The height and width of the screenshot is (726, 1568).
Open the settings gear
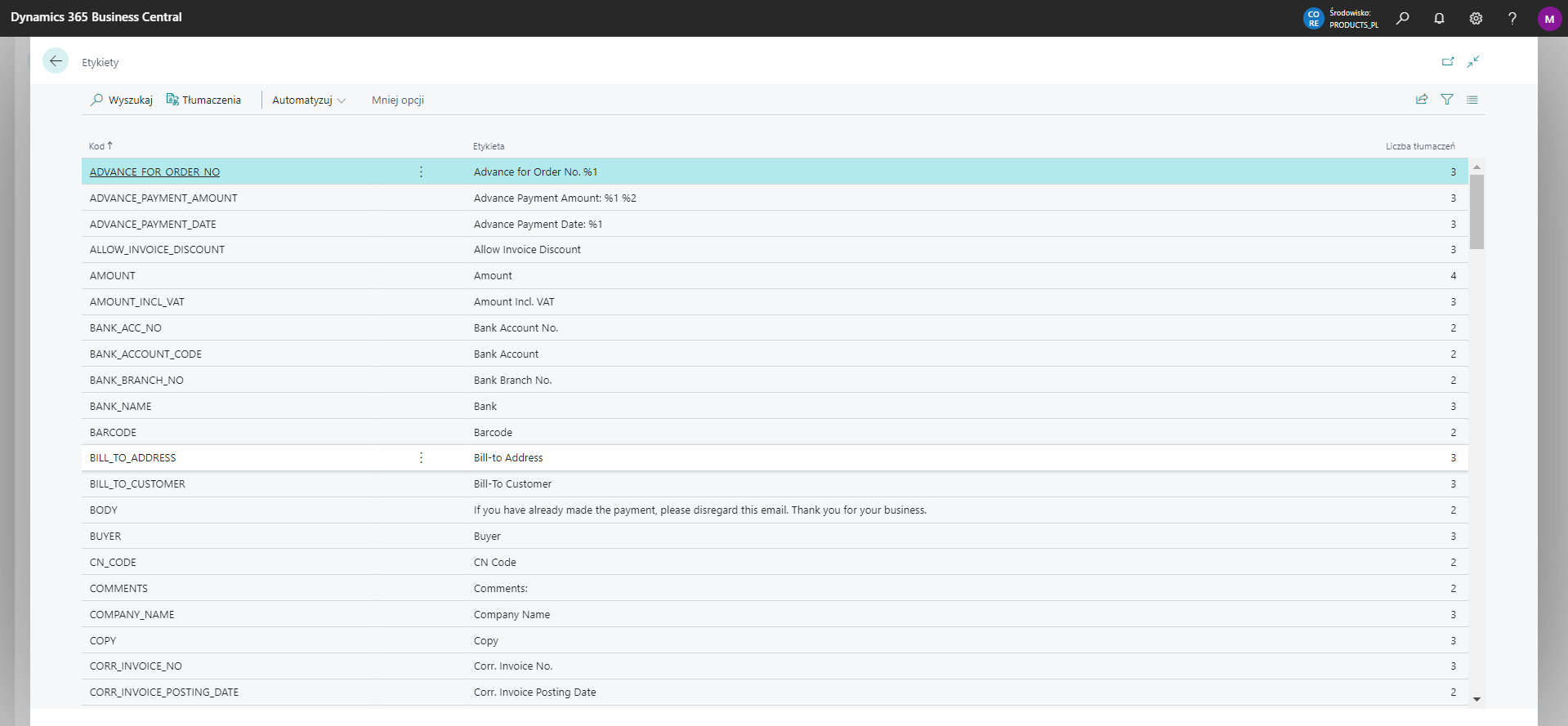1476,18
